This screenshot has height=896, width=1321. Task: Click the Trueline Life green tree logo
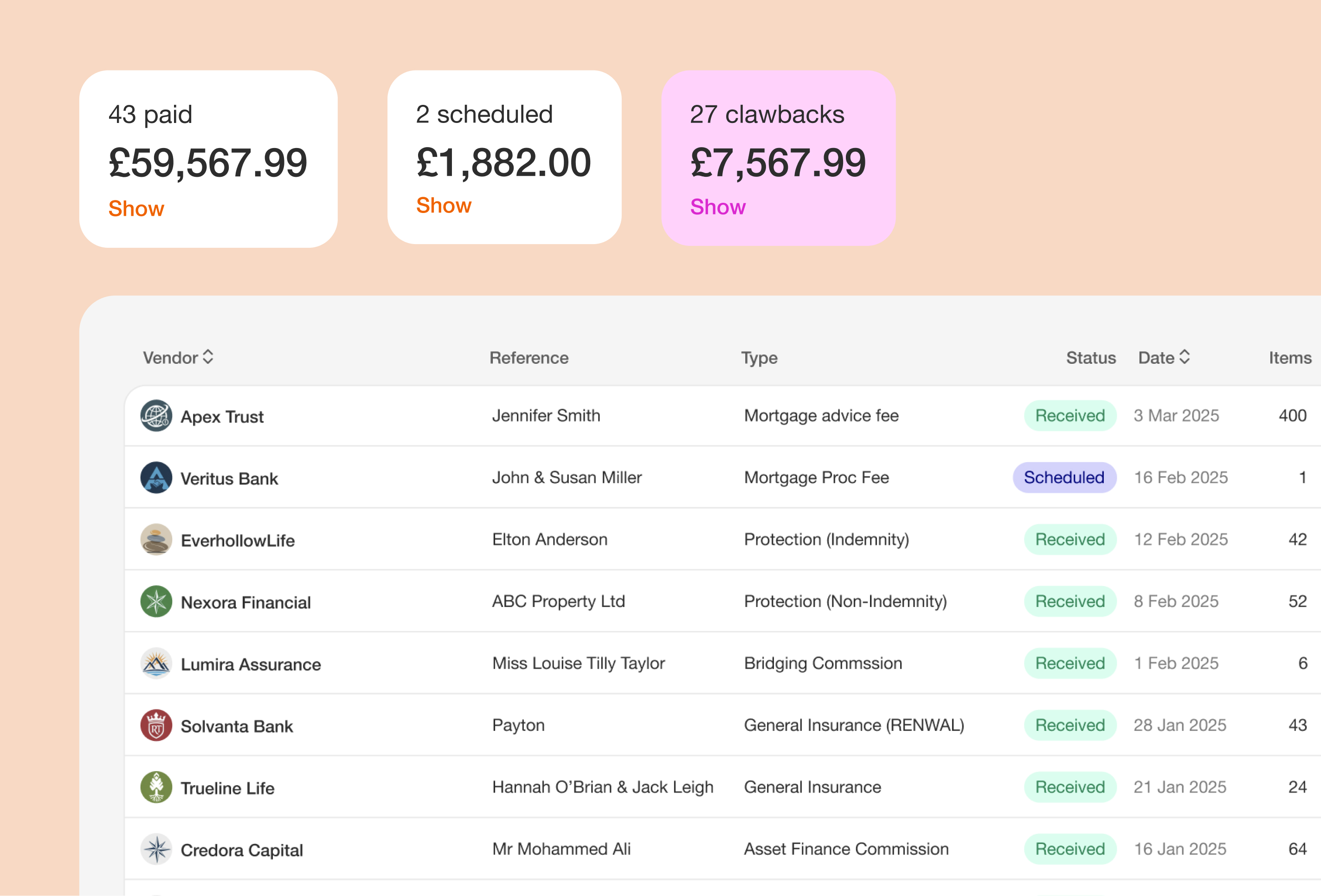click(x=156, y=787)
